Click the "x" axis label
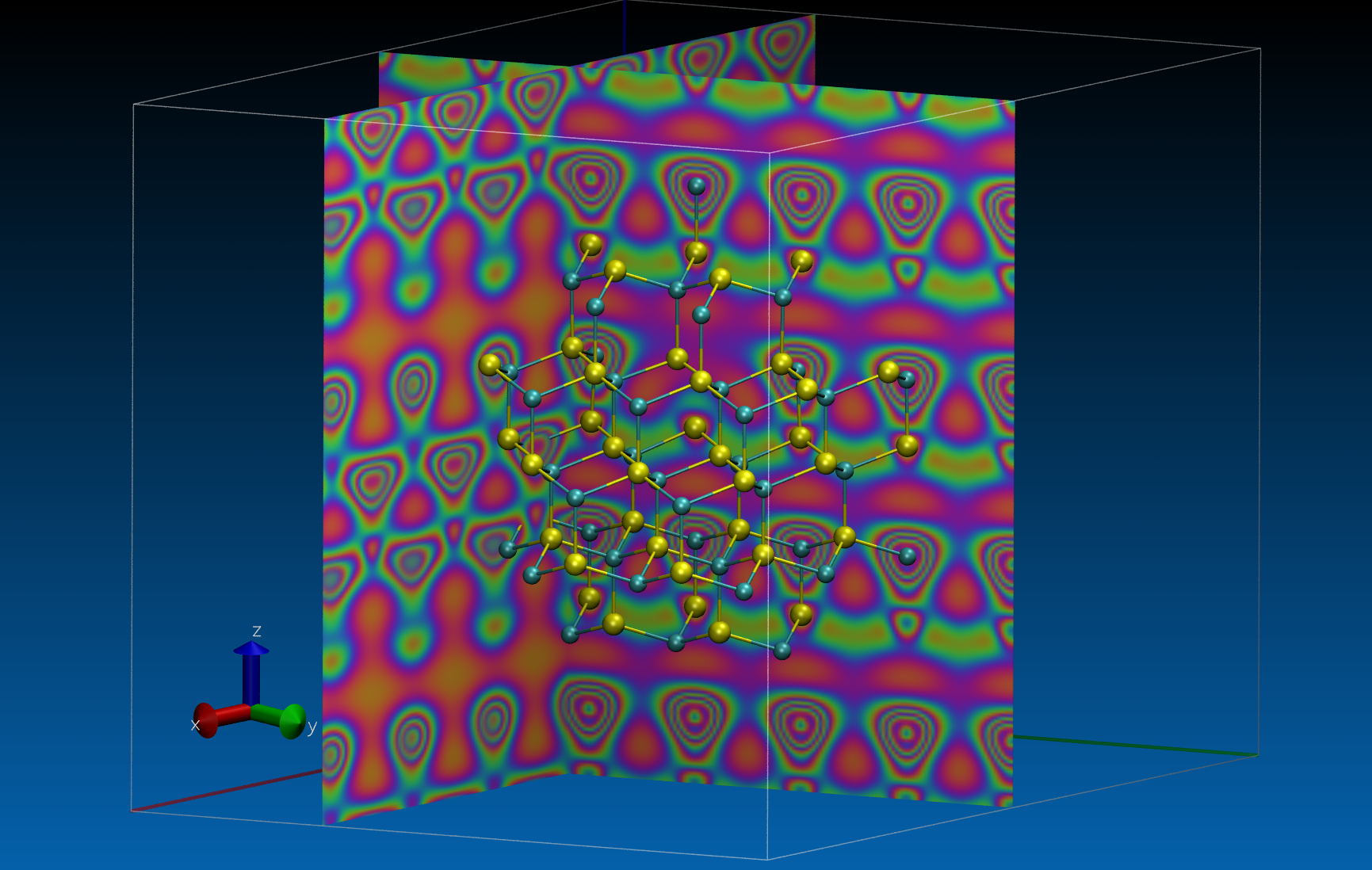 click(x=195, y=725)
